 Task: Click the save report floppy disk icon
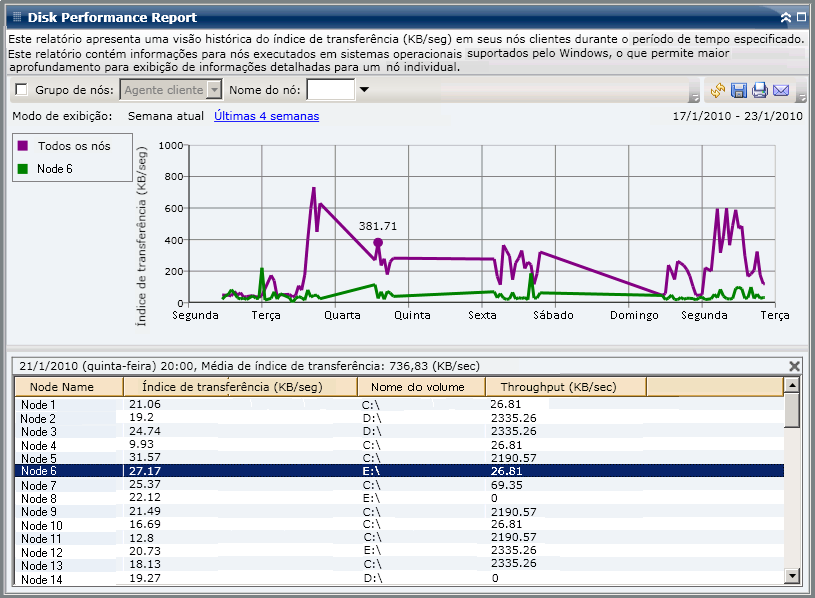[x=739, y=91]
